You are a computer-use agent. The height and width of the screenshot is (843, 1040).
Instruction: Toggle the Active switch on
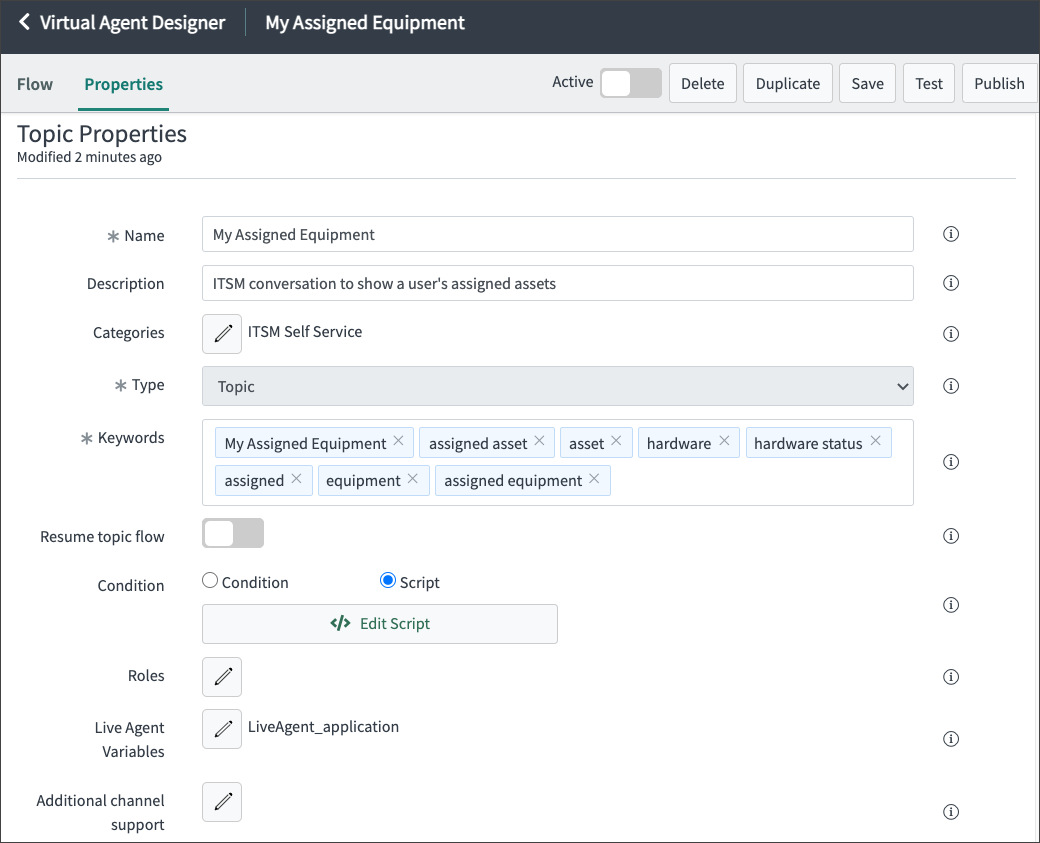point(631,83)
